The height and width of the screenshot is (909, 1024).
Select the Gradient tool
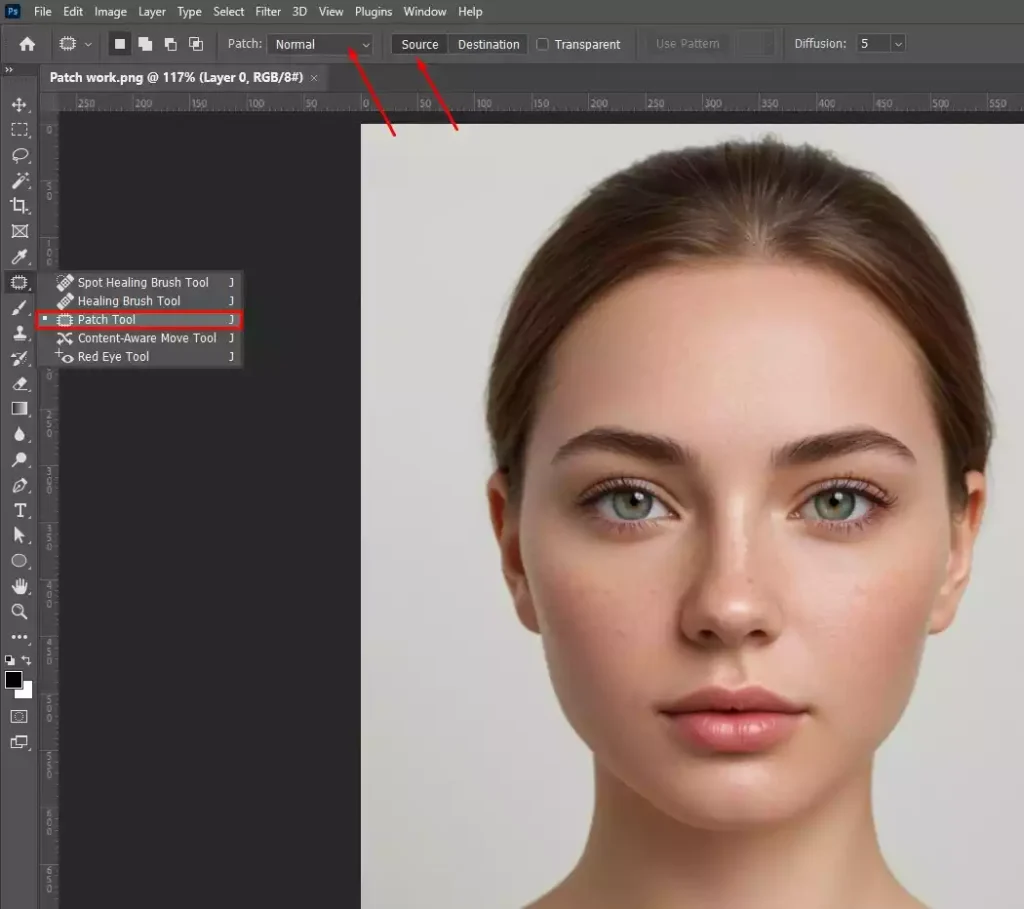click(20, 409)
